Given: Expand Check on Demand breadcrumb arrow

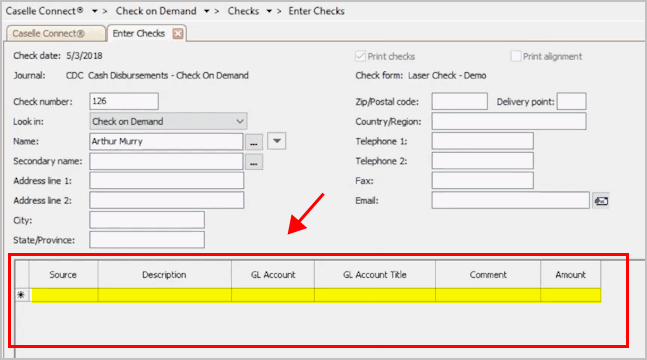Looking at the screenshot, I should (x=207, y=11).
